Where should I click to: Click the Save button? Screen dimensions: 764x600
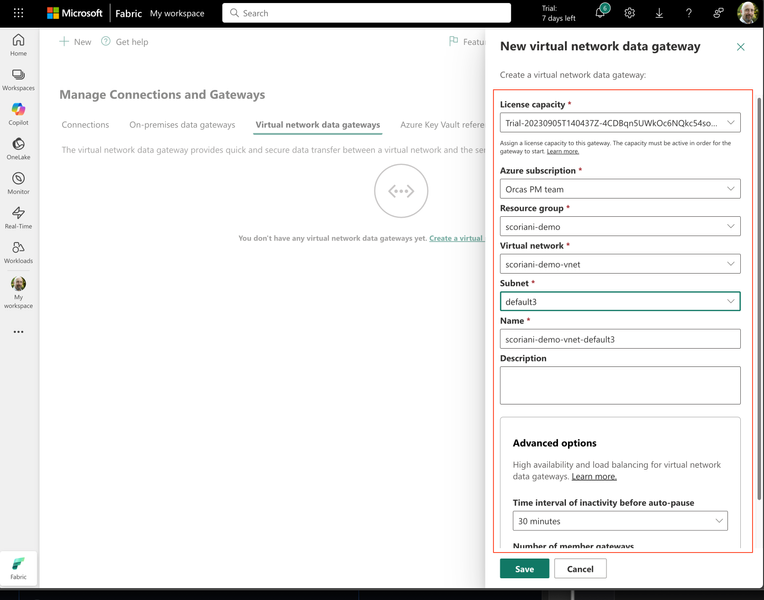[x=524, y=569]
